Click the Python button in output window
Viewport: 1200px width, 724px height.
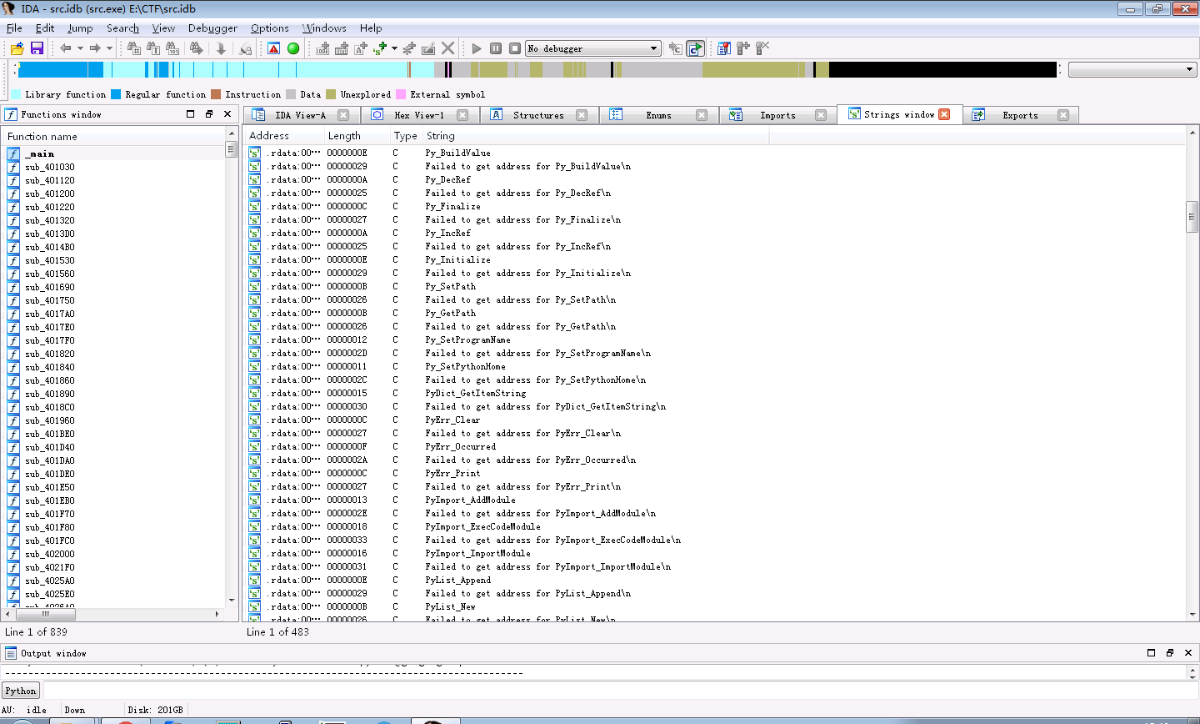pos(20,690)
